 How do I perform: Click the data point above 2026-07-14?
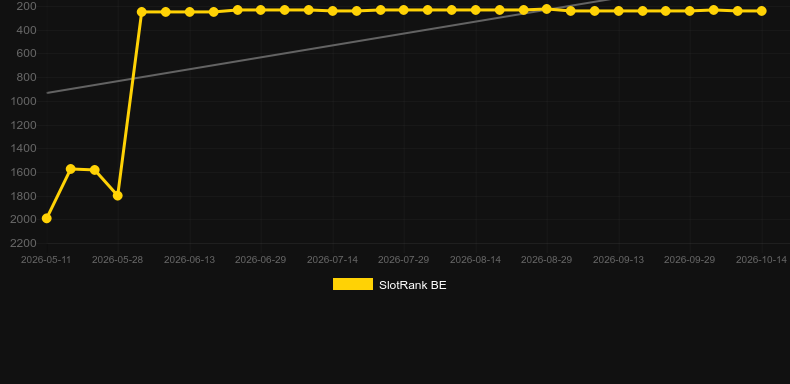pos(333,11)
